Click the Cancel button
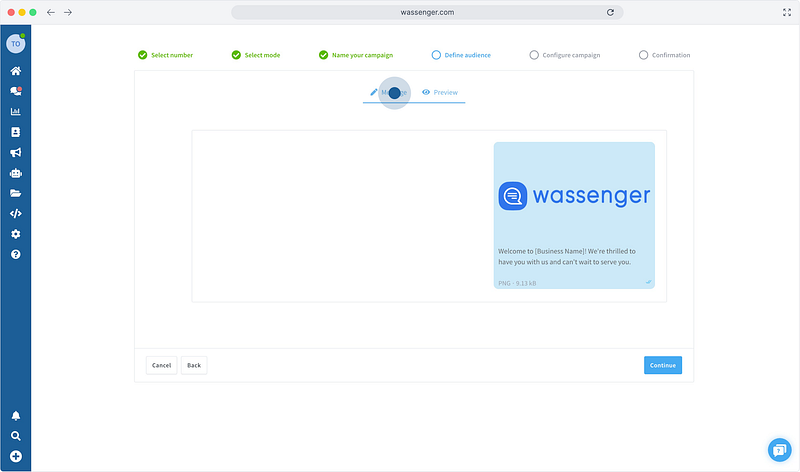 pos(161,365)
